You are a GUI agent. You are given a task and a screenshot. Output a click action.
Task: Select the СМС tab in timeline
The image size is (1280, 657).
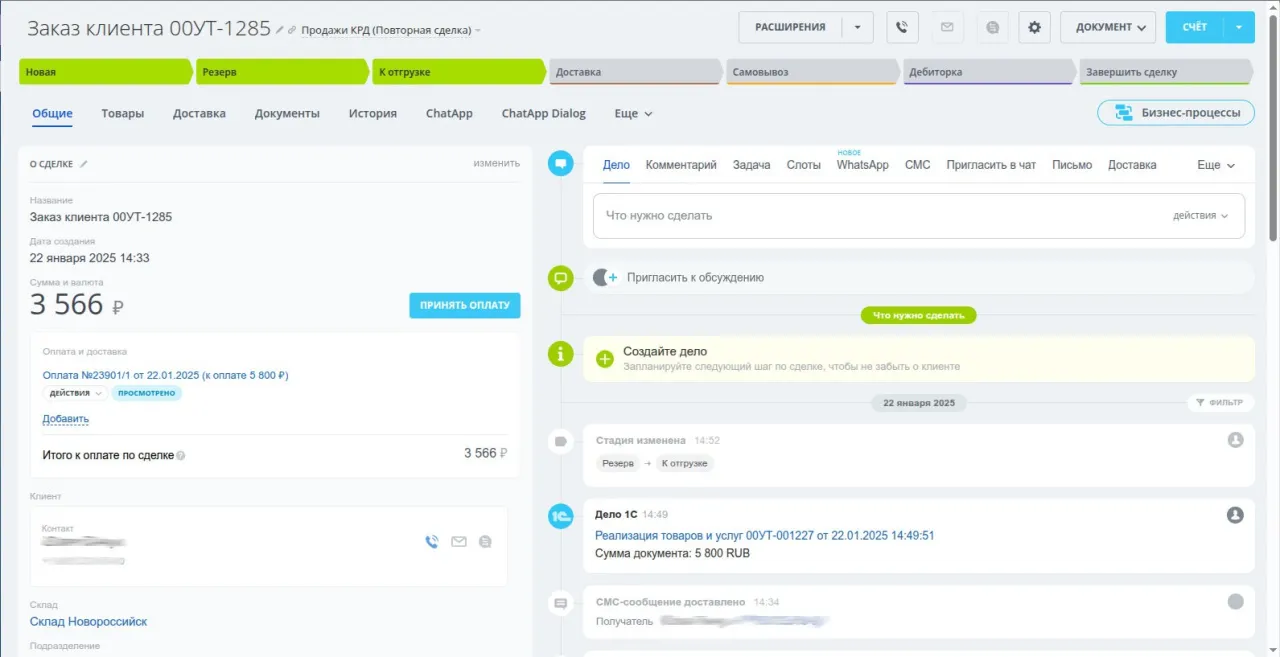917,165
